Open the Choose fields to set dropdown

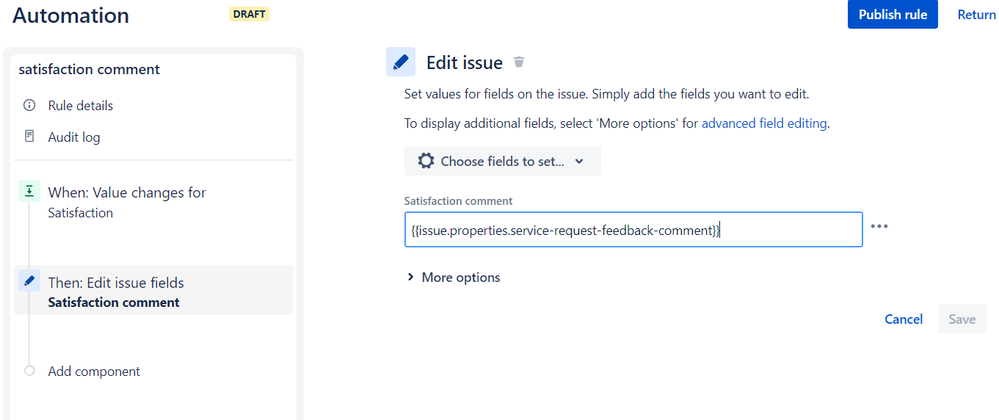click(x=502, y=161)
